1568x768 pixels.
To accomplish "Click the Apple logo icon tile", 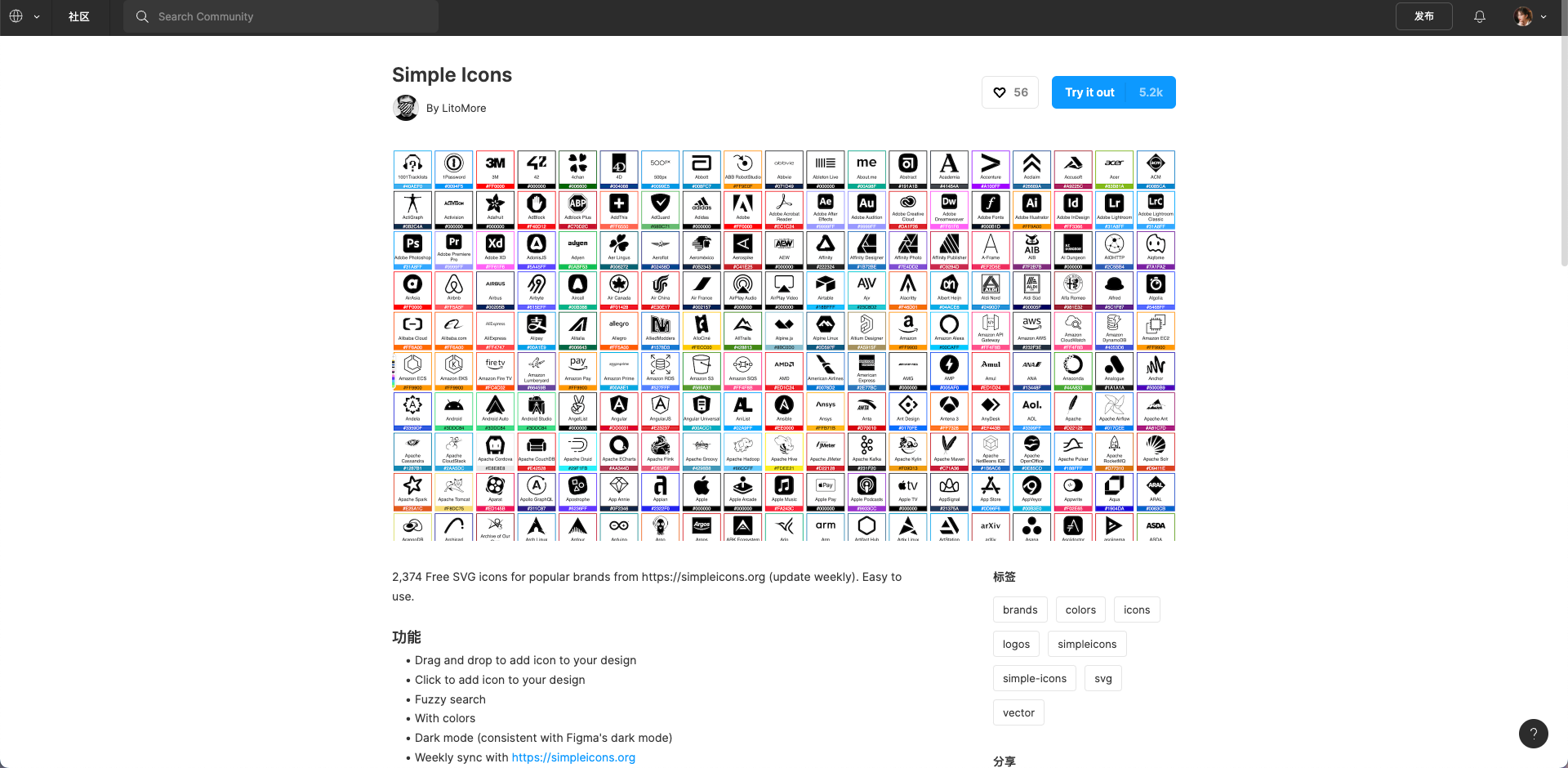I will pyautogui.click(x=702, y=493).
